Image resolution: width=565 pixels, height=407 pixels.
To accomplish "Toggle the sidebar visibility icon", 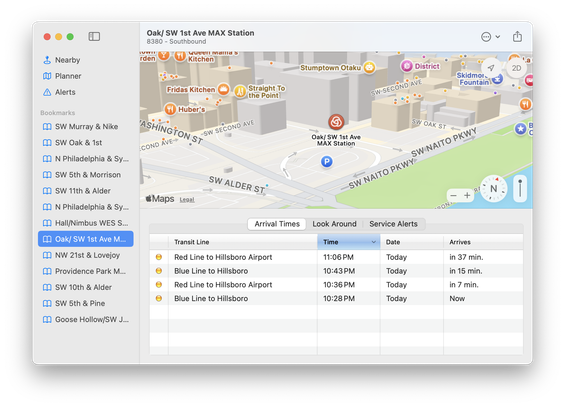I will [x=94, y=36].
